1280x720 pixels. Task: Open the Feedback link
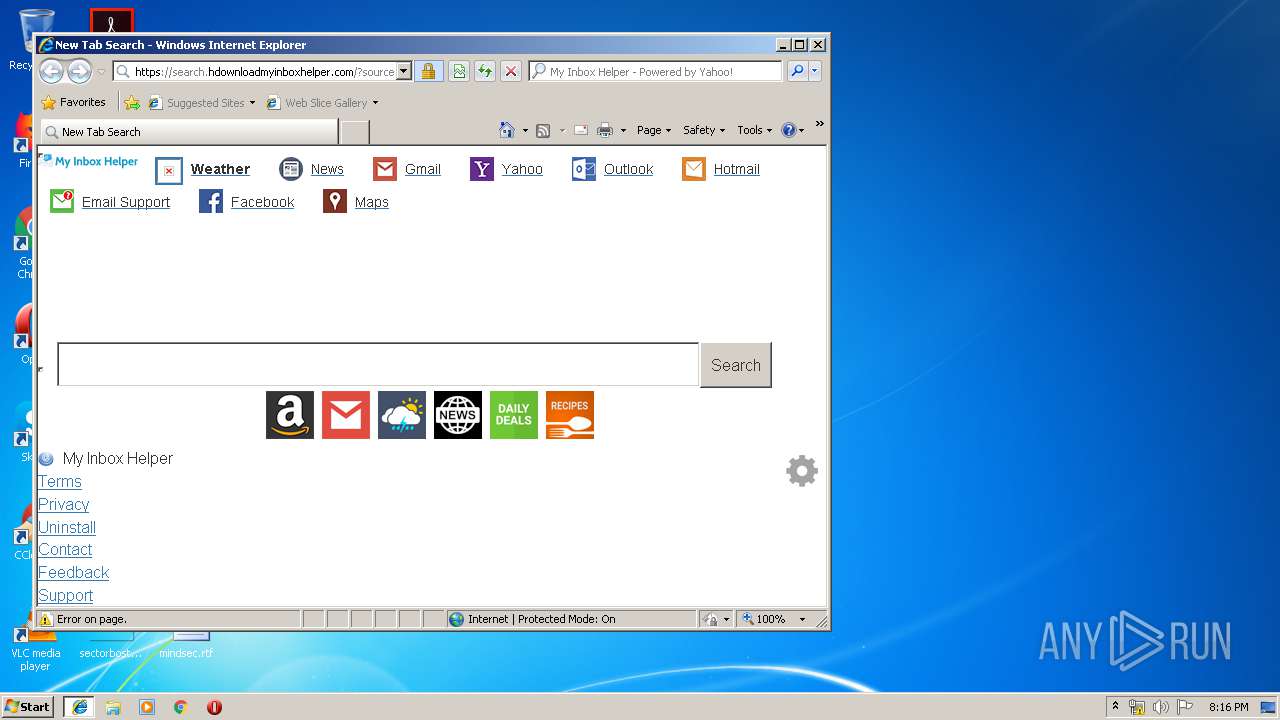point(73,573)
